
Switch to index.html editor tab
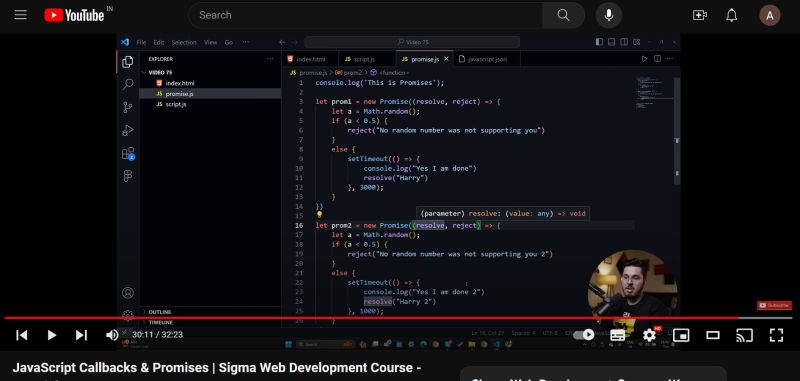point(310,59)
